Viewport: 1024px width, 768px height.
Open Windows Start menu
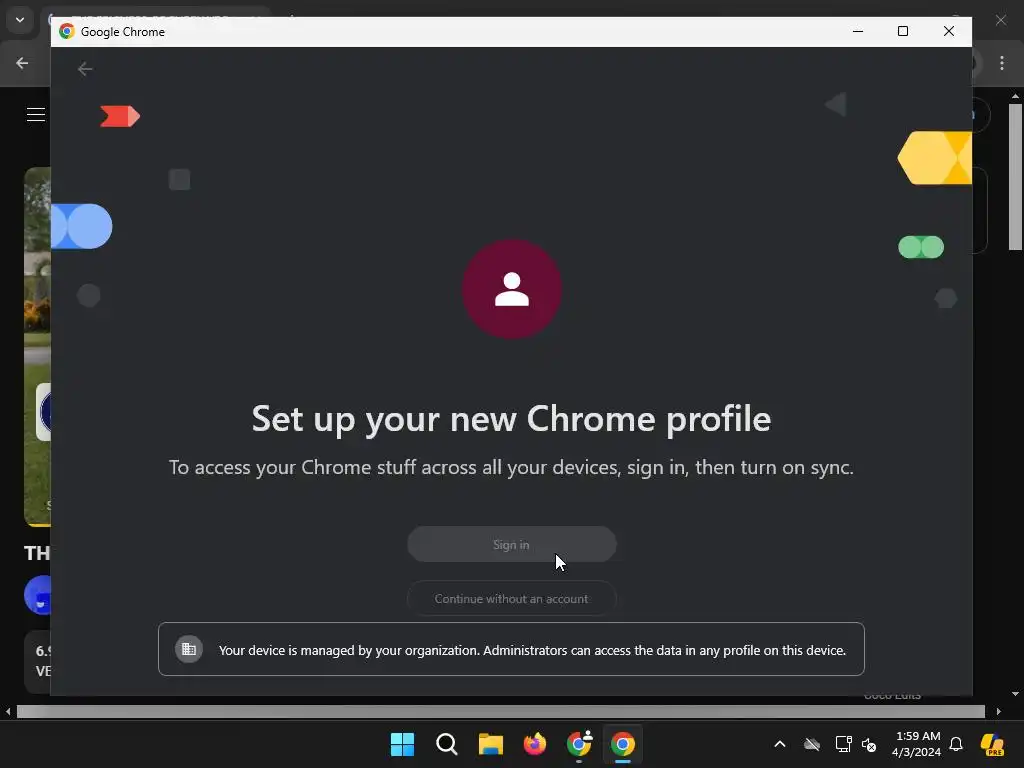[402, 744]
